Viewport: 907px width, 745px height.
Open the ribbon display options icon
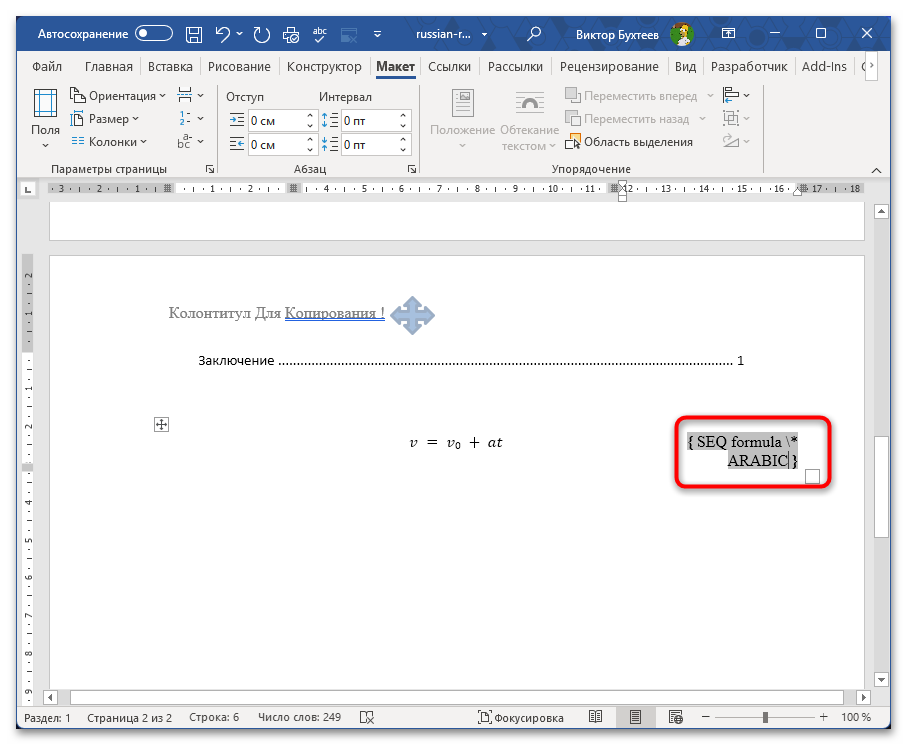pyautogui.click(x=728, y=34)
